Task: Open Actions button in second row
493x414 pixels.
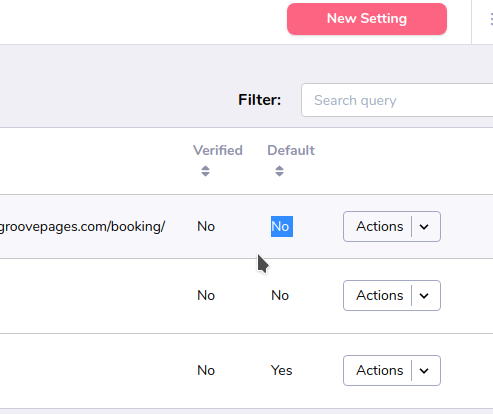Action: pos(380,295)
